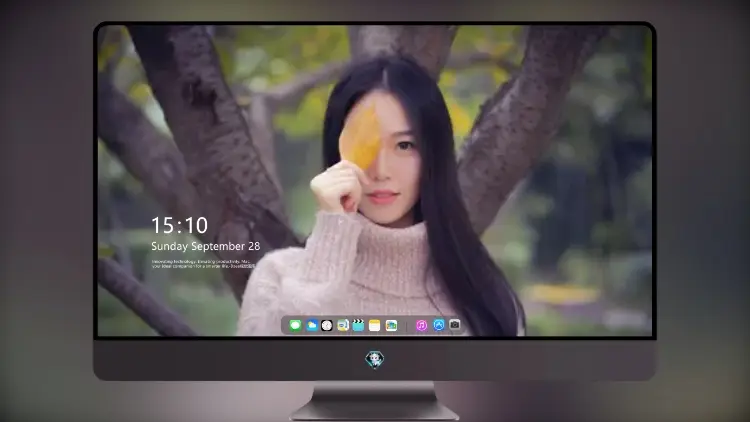Launch the Finder-style chat icon in the dock
This screenshot has width=750, height=422.
[x=343, y=325]
